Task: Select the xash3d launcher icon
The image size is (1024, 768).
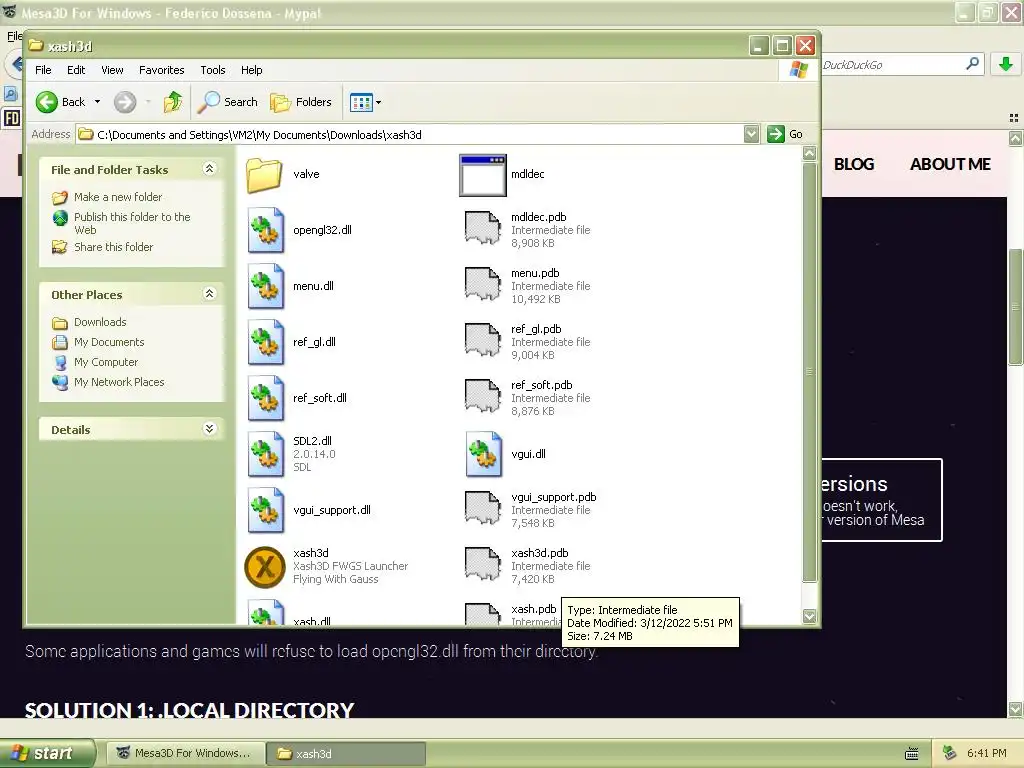Action: coord(264,567)
